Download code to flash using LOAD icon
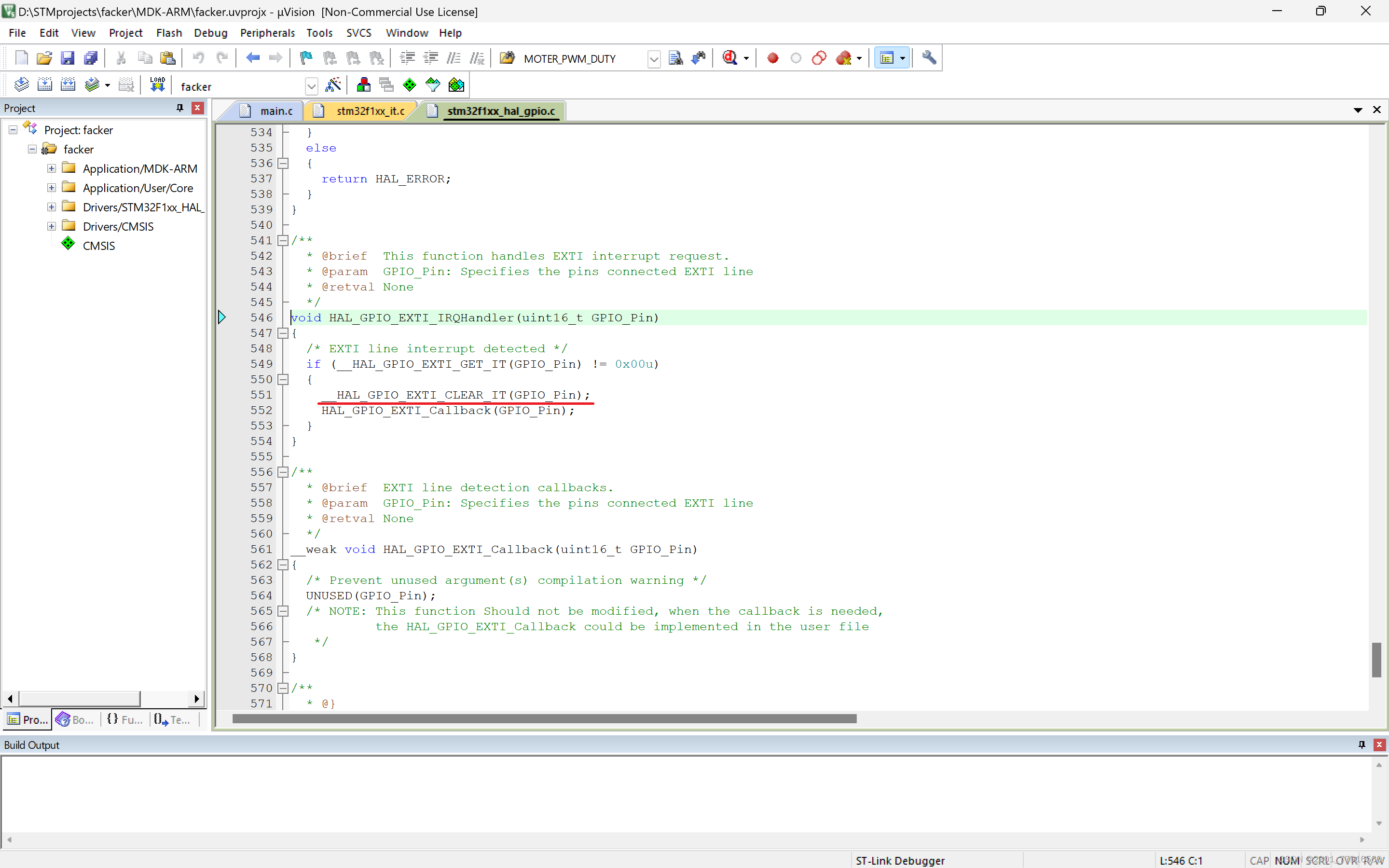The image size is (1389, 868). 157,84
